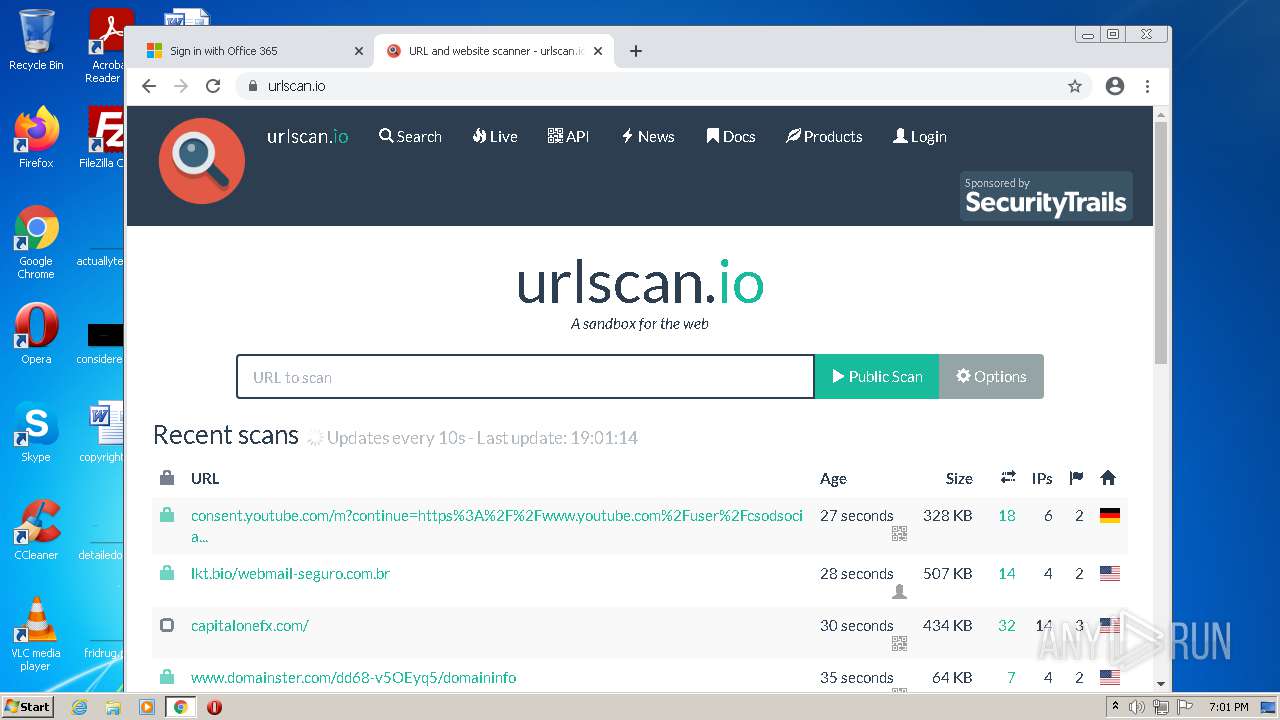Screen dimensions: 1280x720
Task: Open the SecurityTrails sponsor banner
Action: [x=1046, y=196]
